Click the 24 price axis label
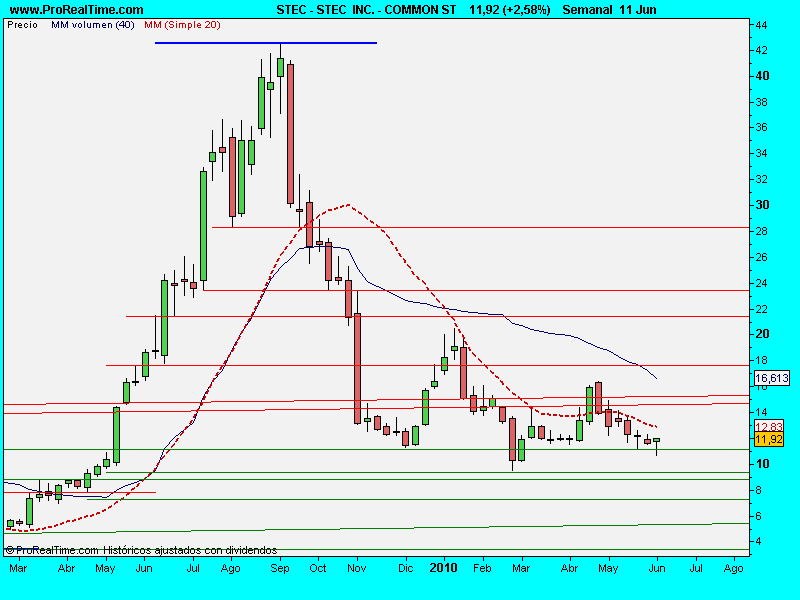The height and width of the screenshot is (600, 800). (762, 283)
